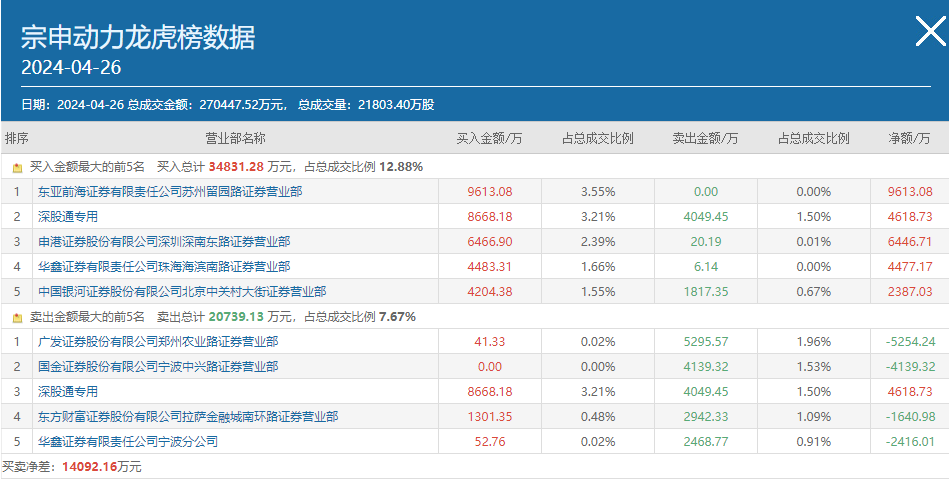
Task: Select the sell amount 2942.33
Action: 706,417
